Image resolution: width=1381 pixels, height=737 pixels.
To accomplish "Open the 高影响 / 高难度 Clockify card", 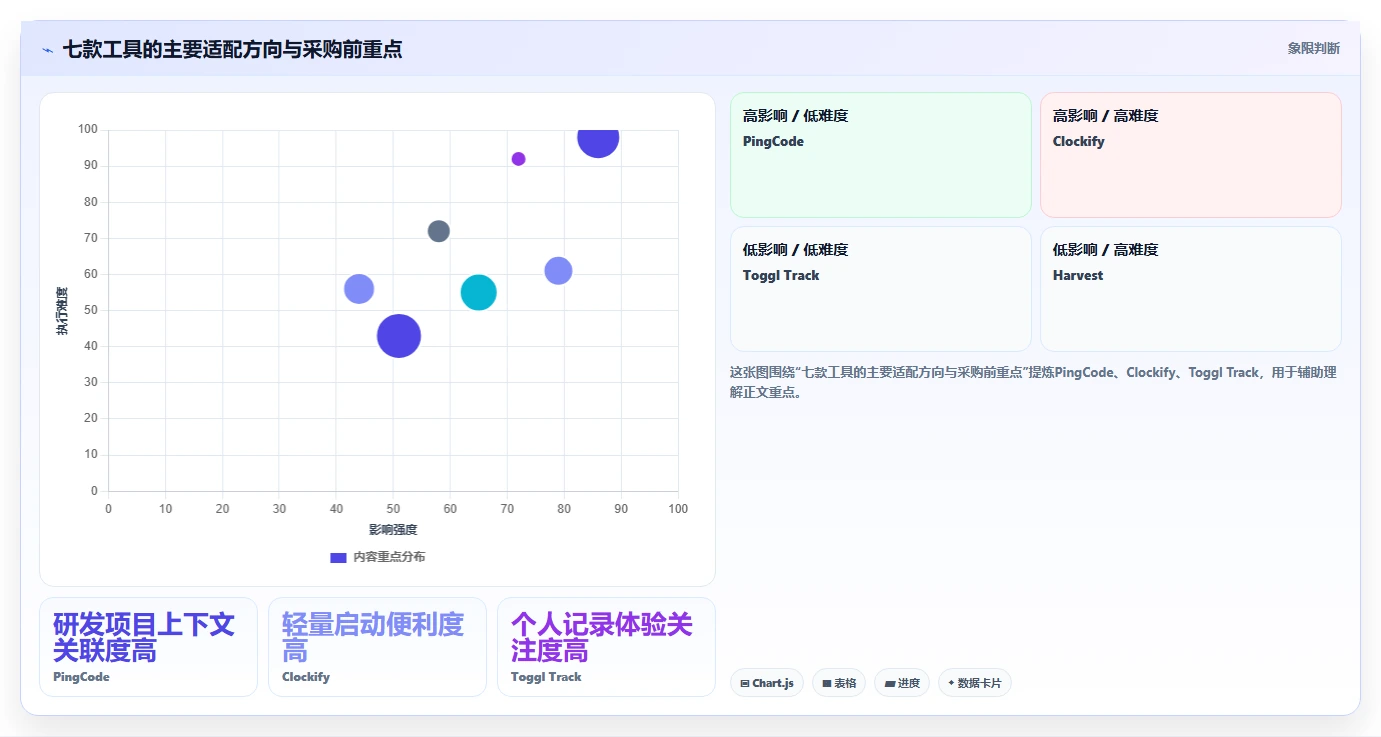I will [1191, 155].
